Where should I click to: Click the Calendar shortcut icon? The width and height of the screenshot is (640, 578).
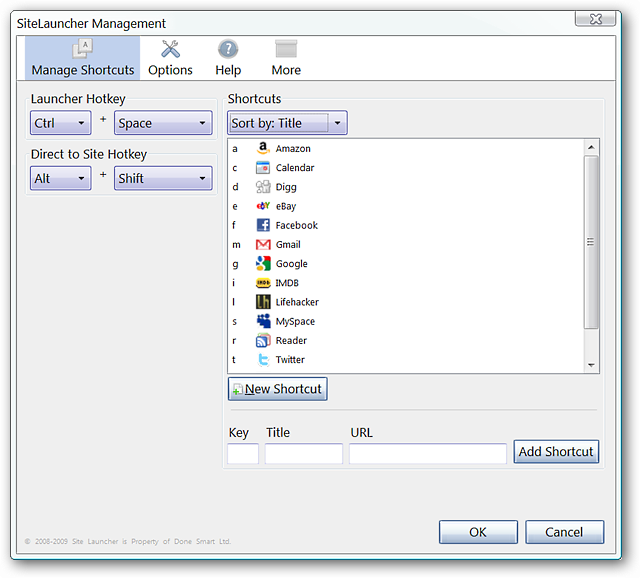263,167
